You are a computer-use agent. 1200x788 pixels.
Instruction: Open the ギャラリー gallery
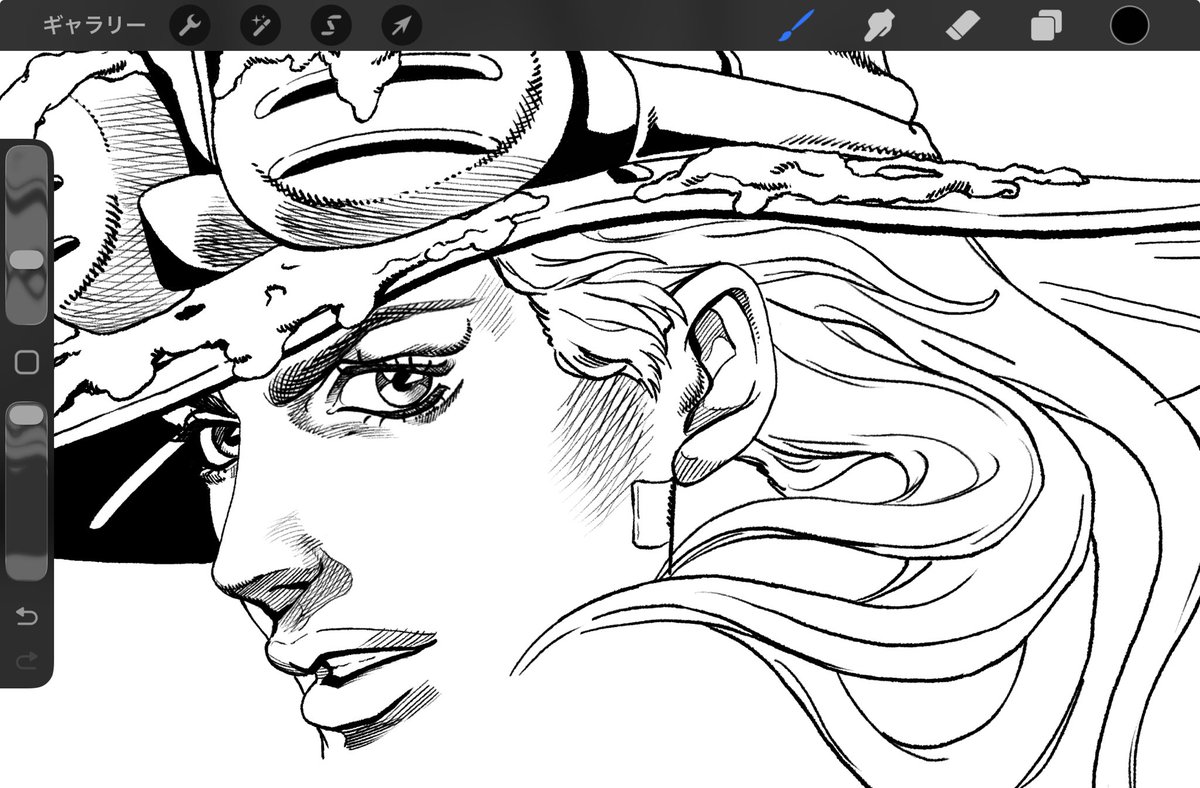pos(94,25)
